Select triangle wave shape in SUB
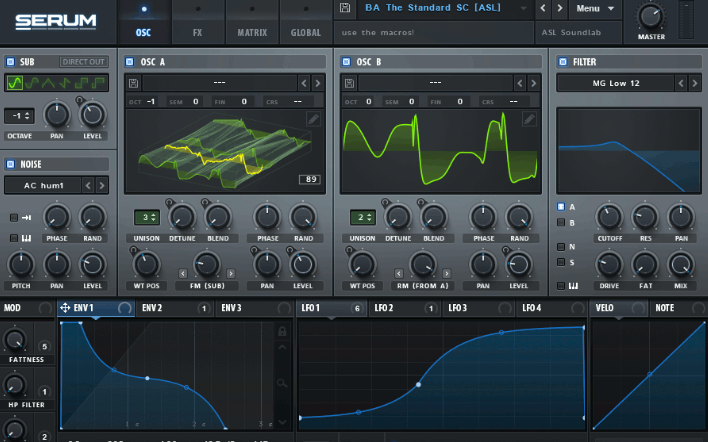708x442 pixels. point(48,83)
